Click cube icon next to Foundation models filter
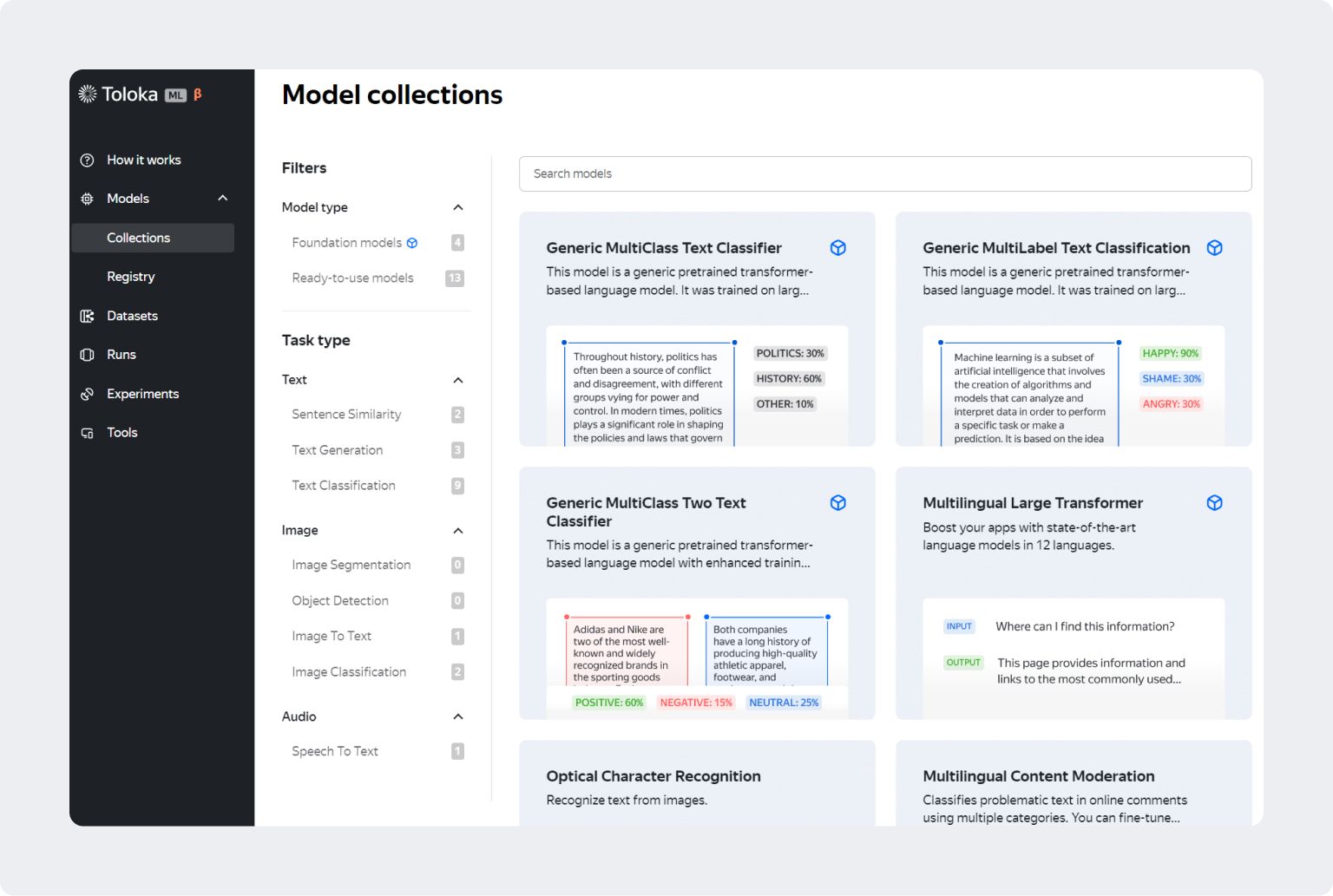 pos(412,243)
